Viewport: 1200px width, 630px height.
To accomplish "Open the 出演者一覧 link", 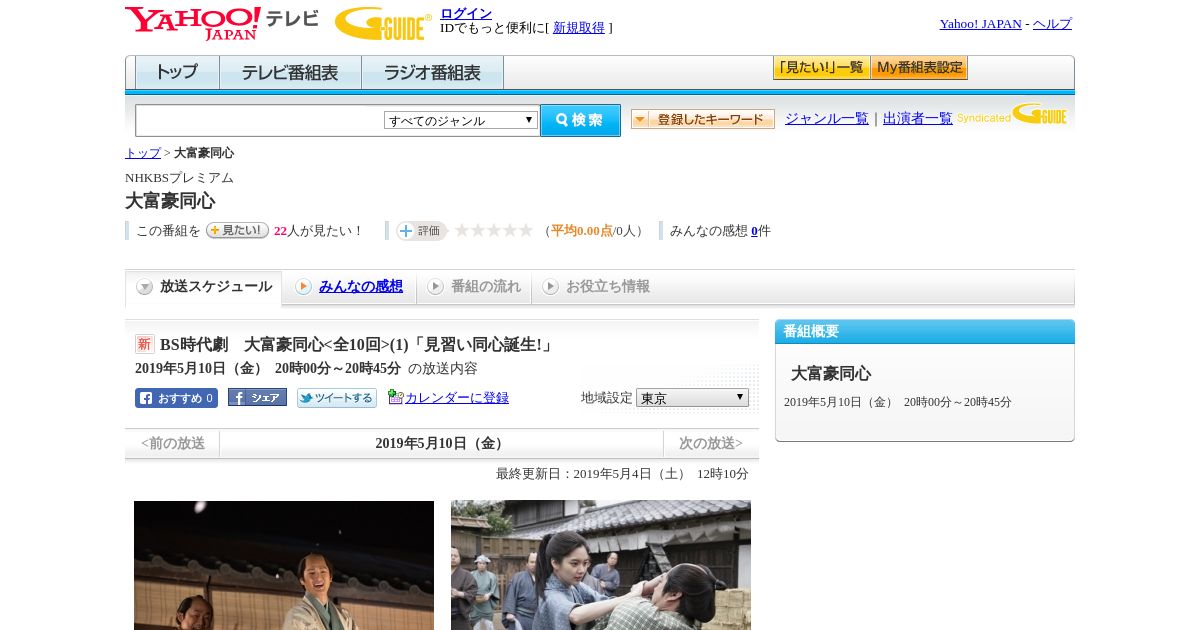I will 918,119.
